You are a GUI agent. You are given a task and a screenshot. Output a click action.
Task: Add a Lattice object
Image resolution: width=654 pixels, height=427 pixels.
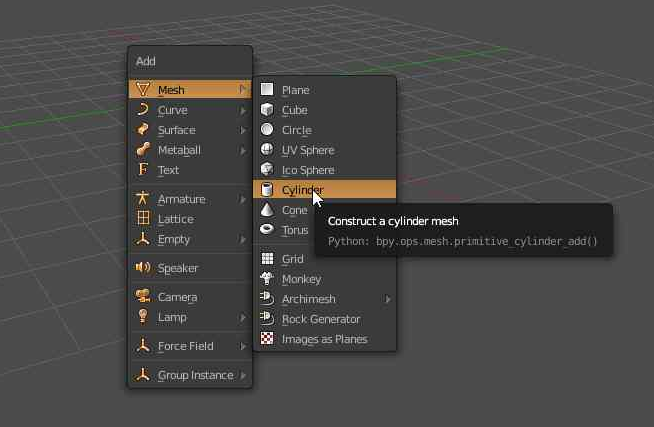click(190, 219)
